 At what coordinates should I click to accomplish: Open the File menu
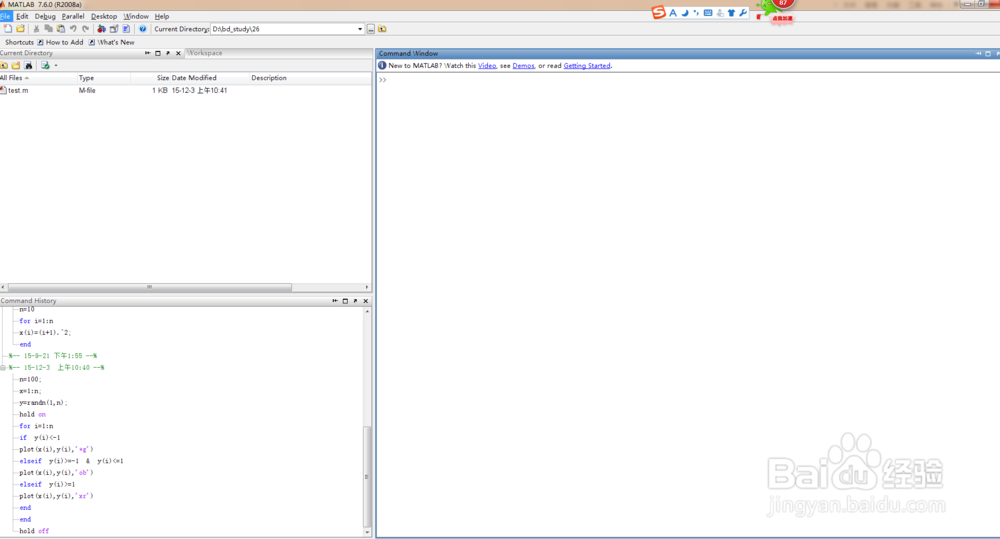[x=6, y=16]
